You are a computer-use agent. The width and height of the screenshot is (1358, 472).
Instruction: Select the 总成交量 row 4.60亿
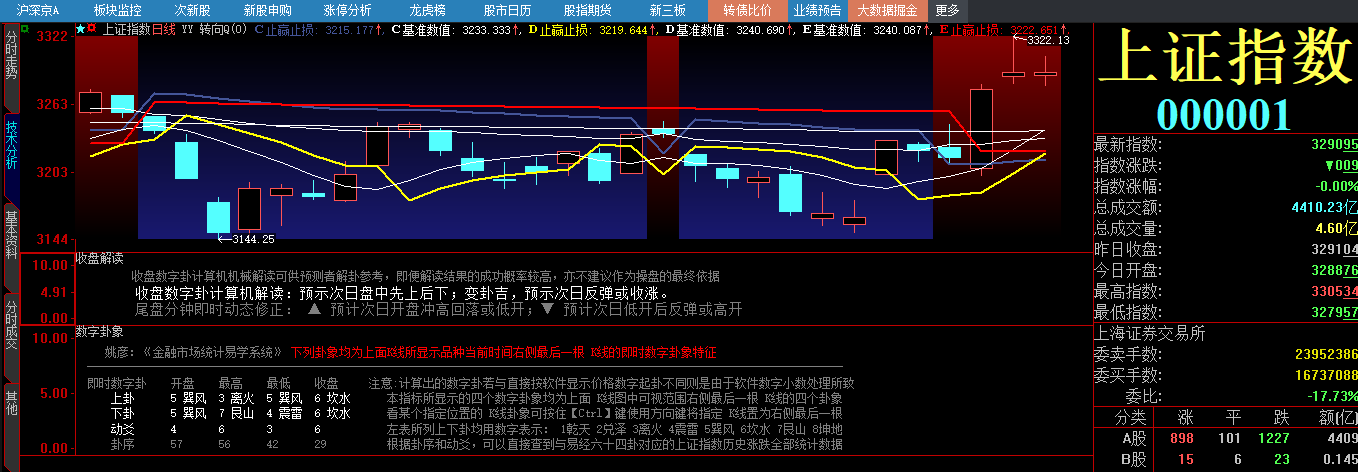[1225, 229]
